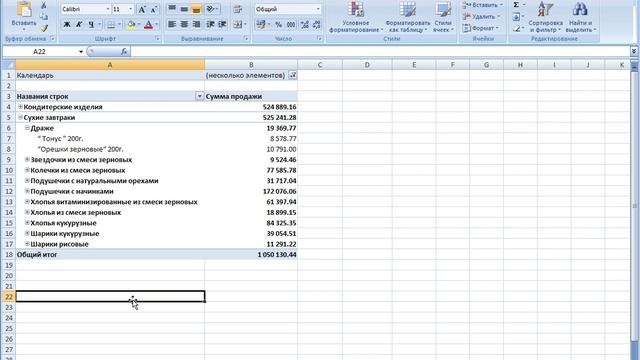
Task: Align text to middle of cell
Action: click(x=184, y=9)
